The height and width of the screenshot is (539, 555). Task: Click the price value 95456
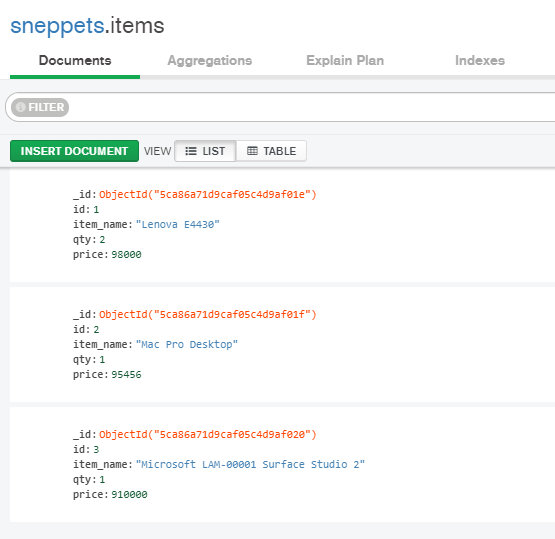(126, 374)
